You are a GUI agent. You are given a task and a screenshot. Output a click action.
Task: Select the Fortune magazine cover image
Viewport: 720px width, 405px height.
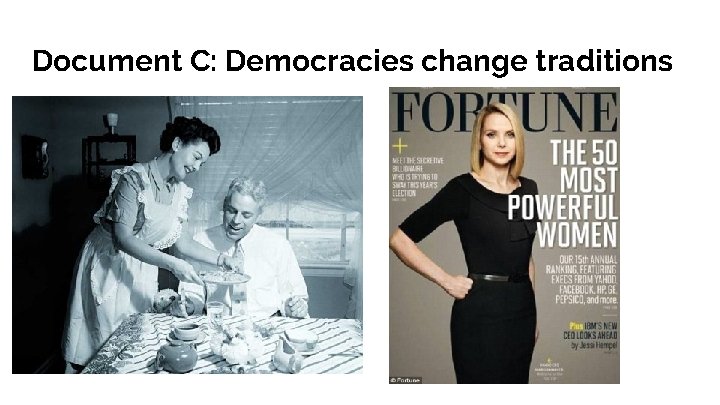(x=504, y=235)
